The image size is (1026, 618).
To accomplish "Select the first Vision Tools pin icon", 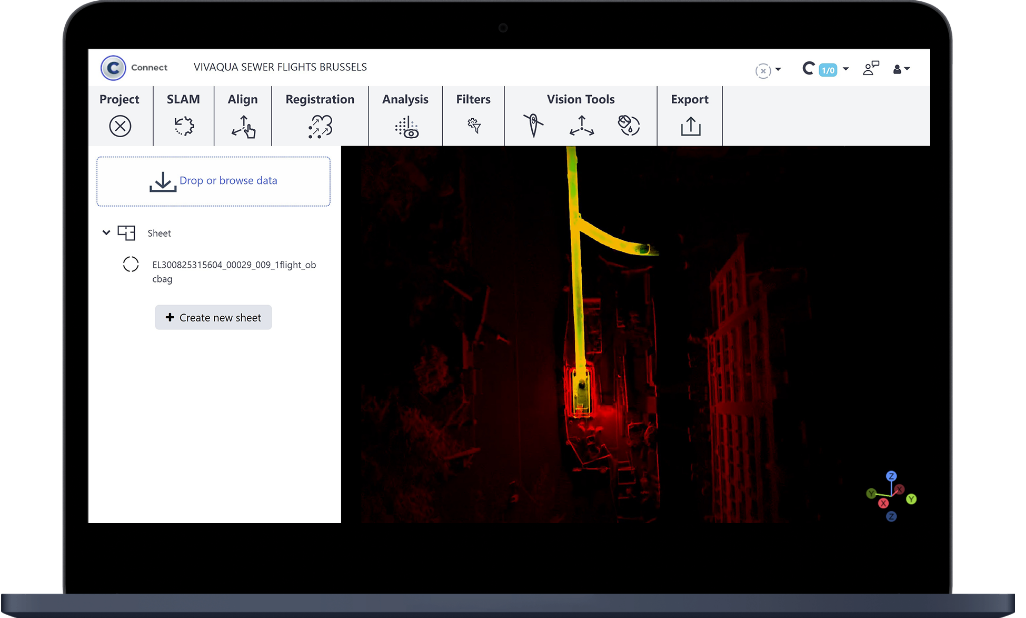I will pyautogui.click(x=534, y=126).
